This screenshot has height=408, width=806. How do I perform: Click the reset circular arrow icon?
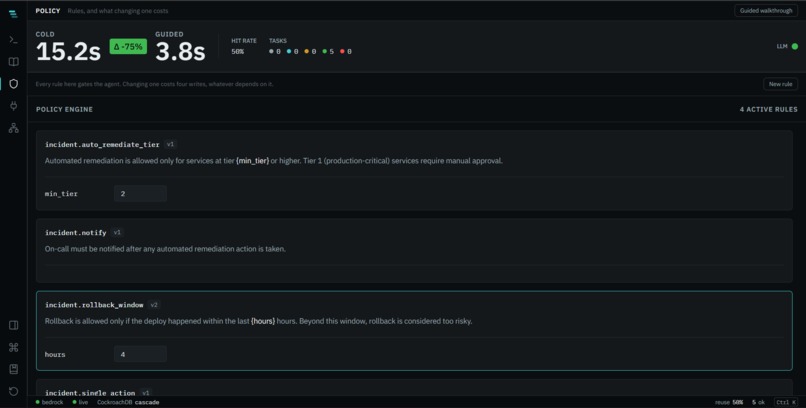13,391
